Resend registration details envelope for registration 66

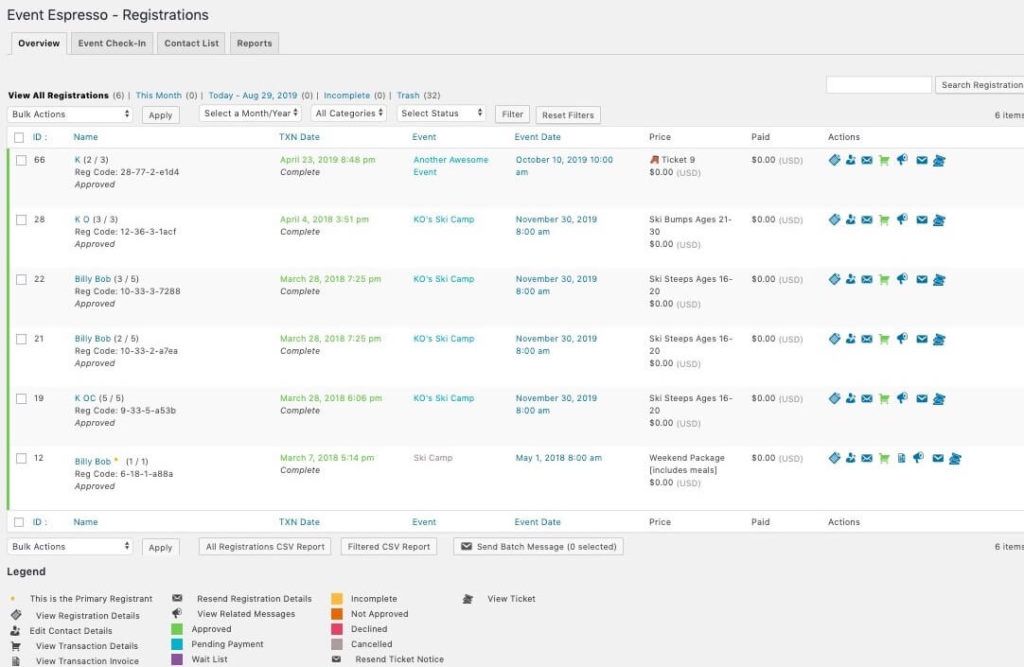point(867,160)
